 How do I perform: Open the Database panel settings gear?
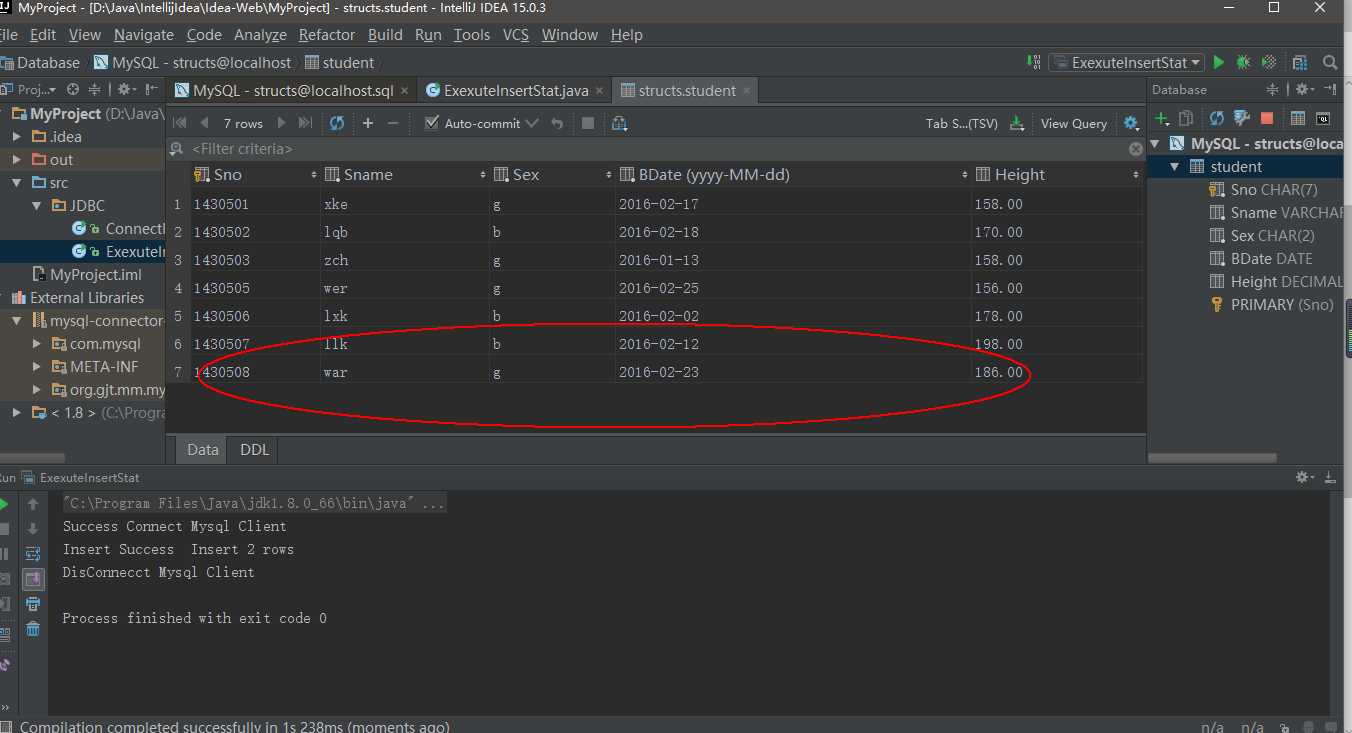(1306, 90)
